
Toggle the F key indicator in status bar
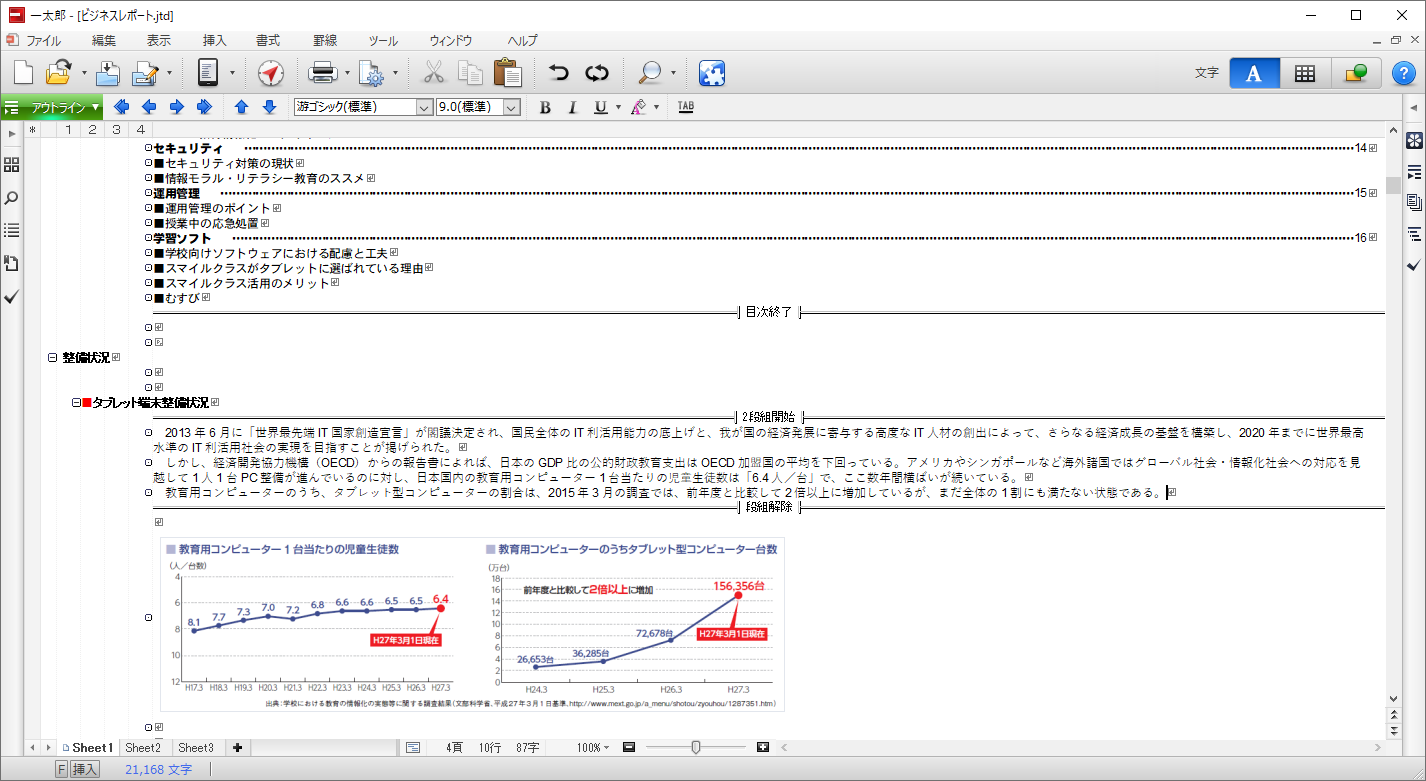pos(61,769)
